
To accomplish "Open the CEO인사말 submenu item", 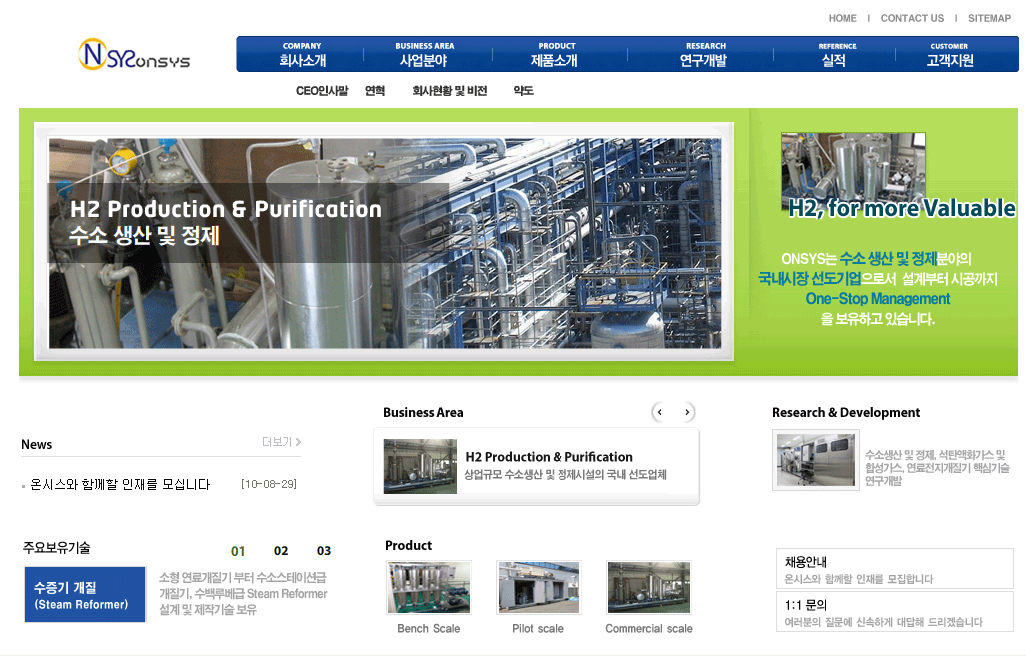I will coord(322,91).
